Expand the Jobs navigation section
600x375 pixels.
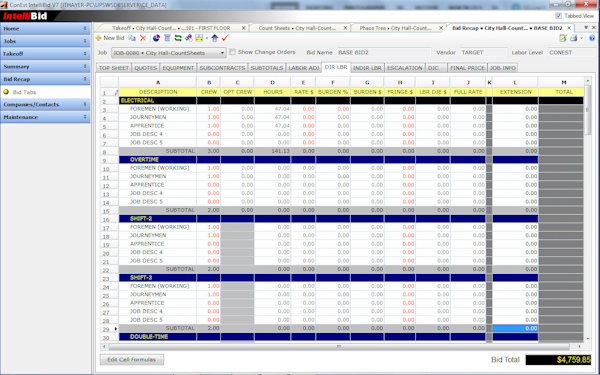[45, 41]
